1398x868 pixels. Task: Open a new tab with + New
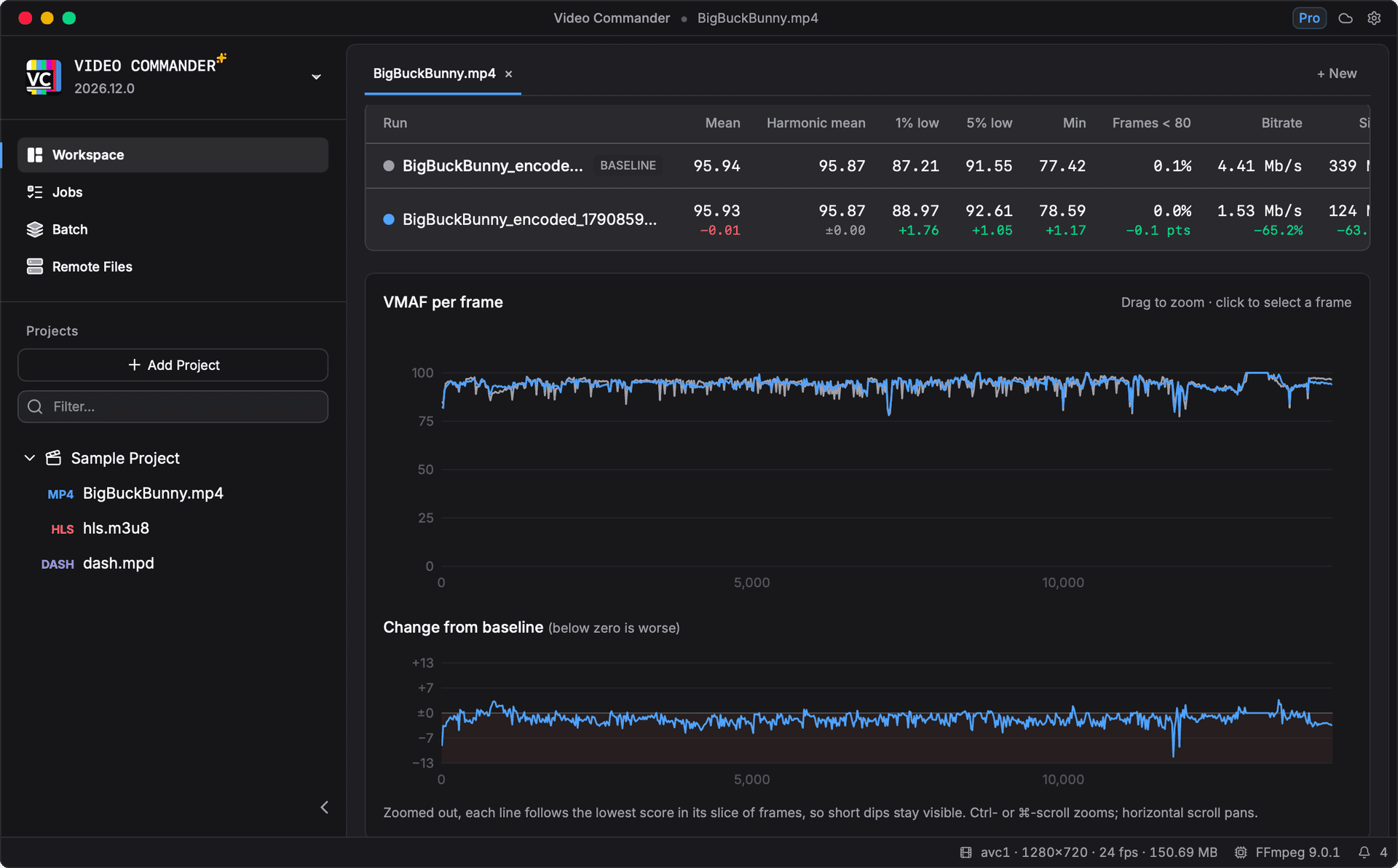1337,74
